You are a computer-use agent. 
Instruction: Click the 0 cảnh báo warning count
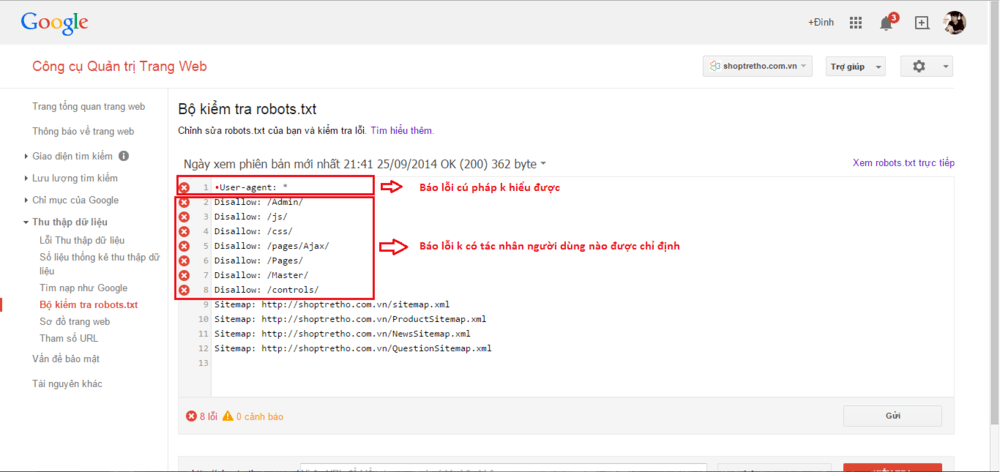click(260, 417)
